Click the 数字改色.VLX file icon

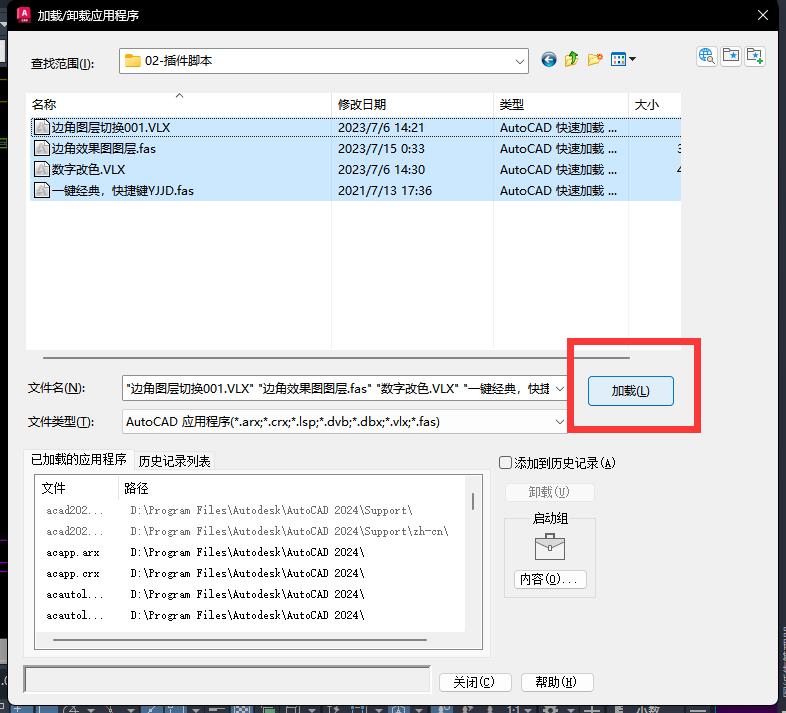42,169
